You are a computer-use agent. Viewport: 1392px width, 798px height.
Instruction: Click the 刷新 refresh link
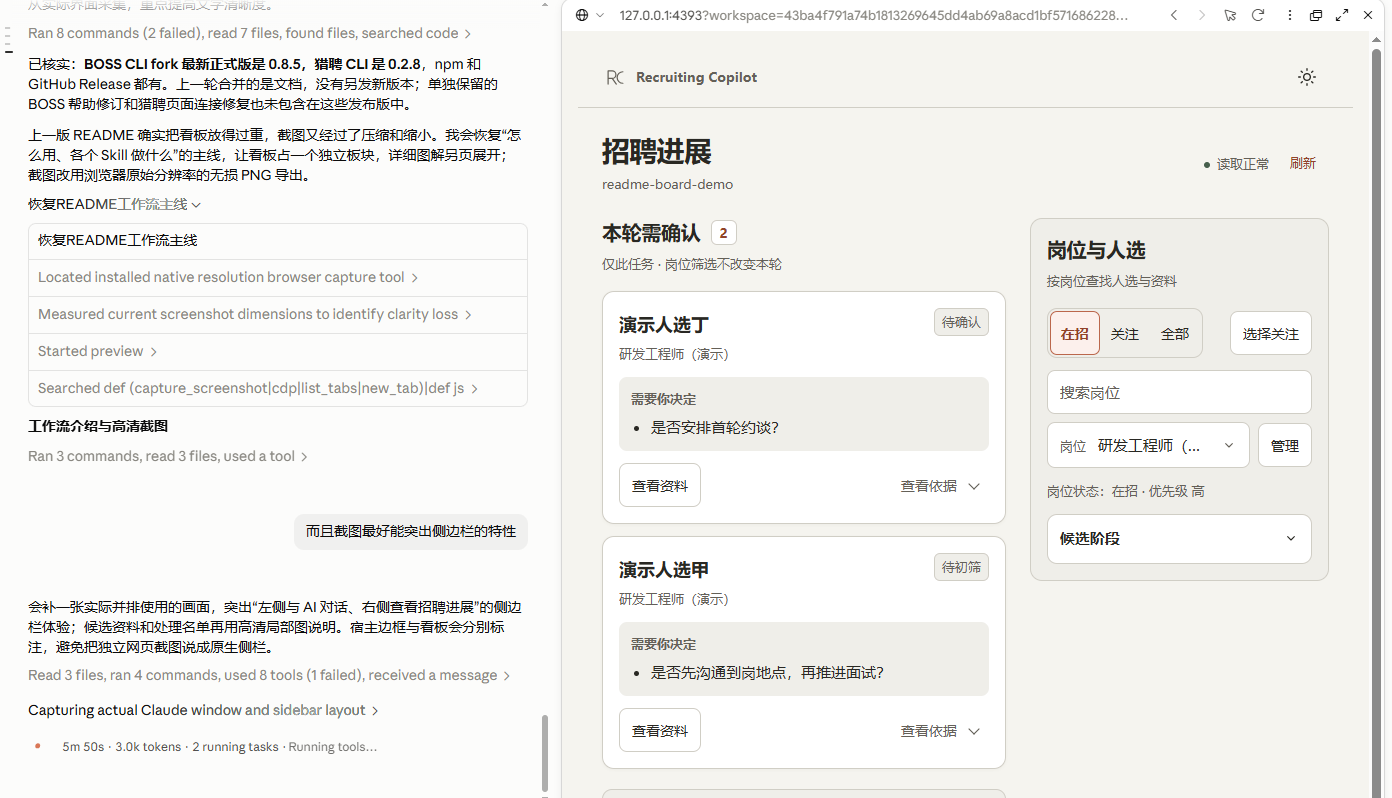tap(1303, 164)
